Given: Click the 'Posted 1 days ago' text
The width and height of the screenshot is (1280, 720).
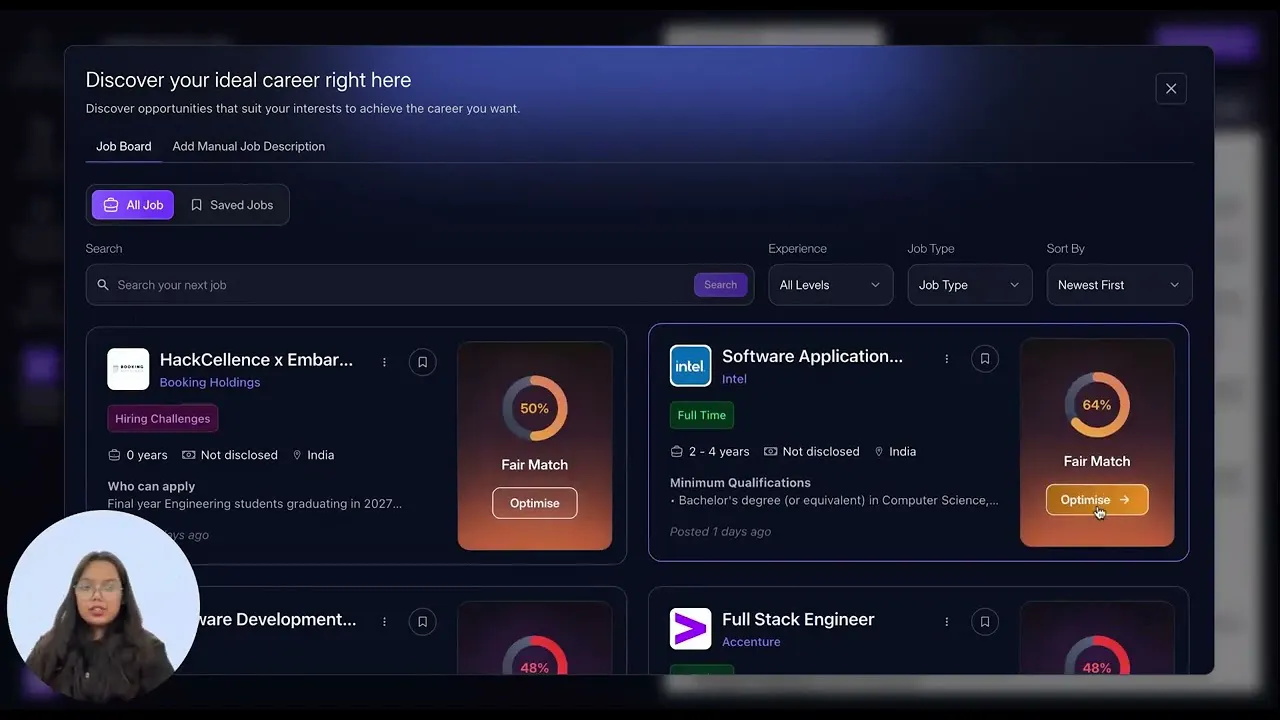Looking at the screenshot, I should tap(720, 531).
